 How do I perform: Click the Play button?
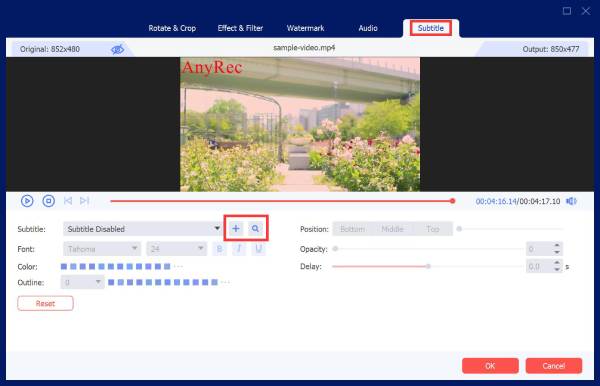(27, 201)
